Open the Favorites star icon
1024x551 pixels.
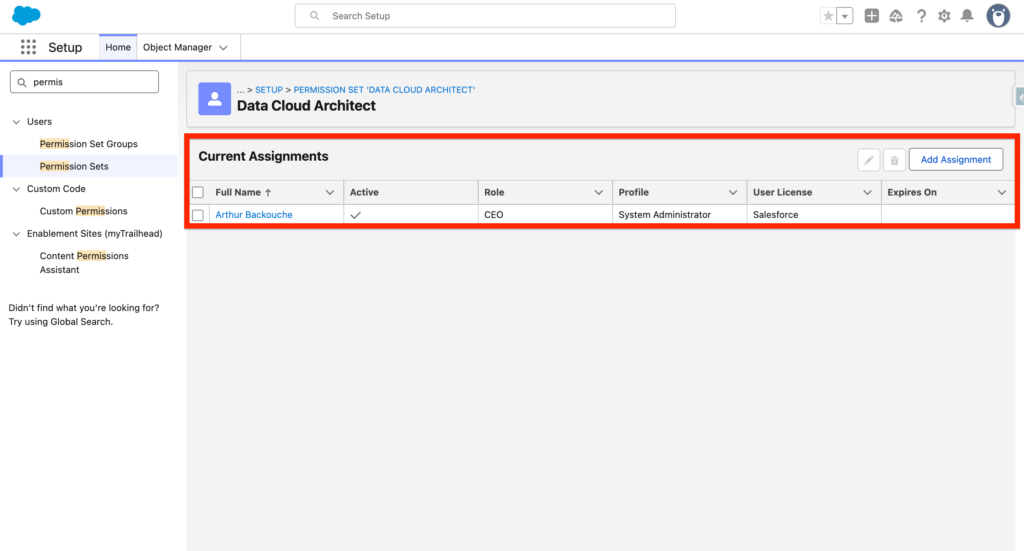[829, 16]
